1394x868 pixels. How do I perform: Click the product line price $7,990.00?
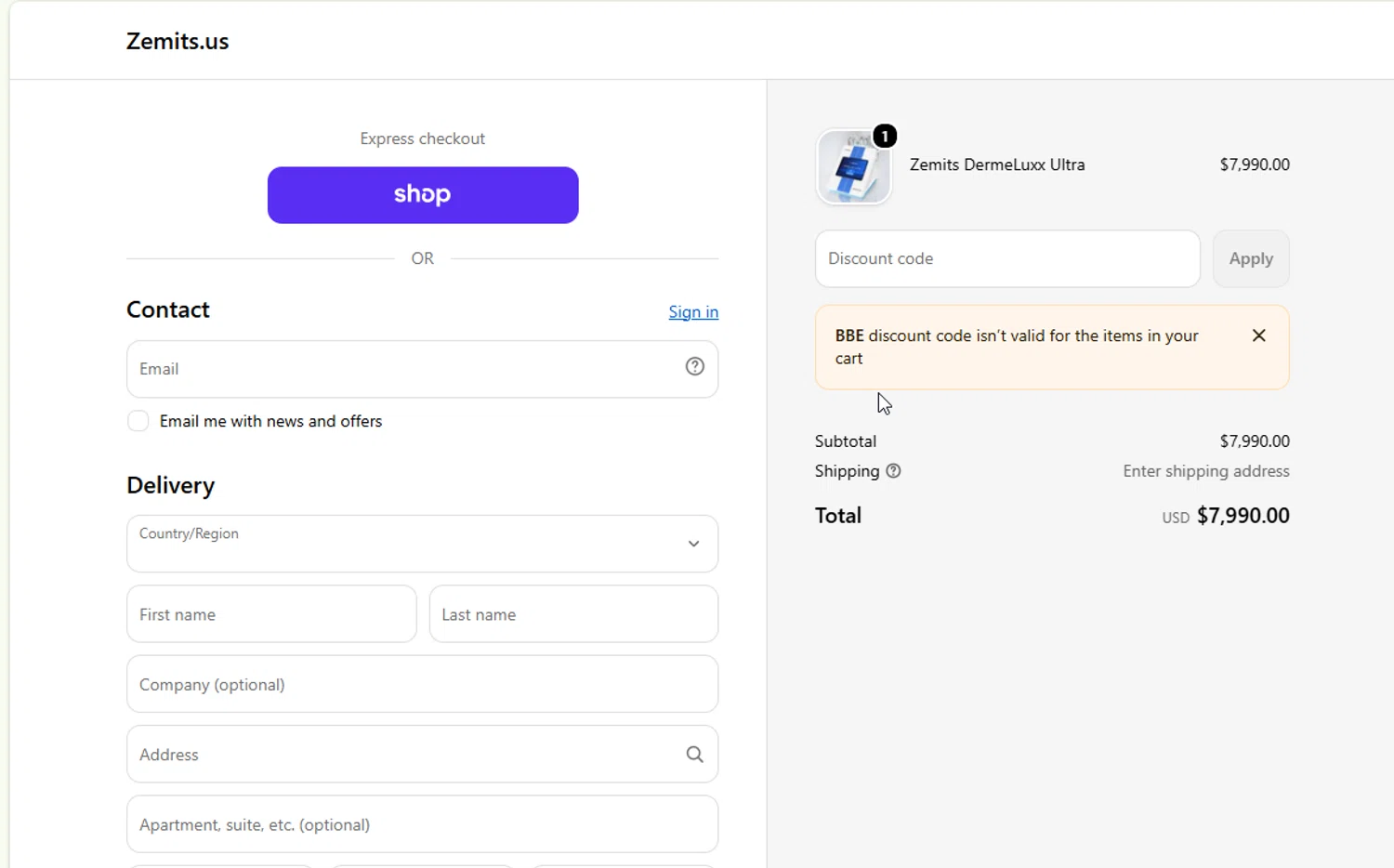[x=1255, y=164]
